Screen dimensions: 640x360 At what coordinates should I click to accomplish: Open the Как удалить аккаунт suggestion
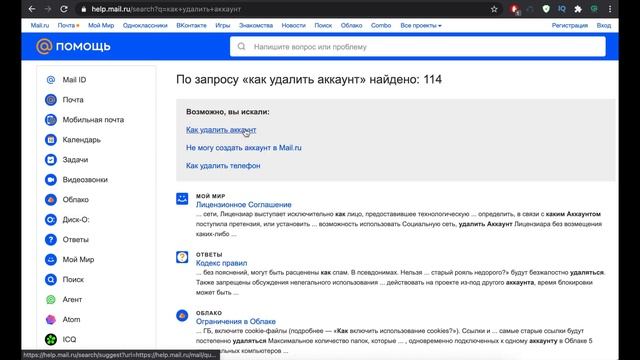(221, 130)
